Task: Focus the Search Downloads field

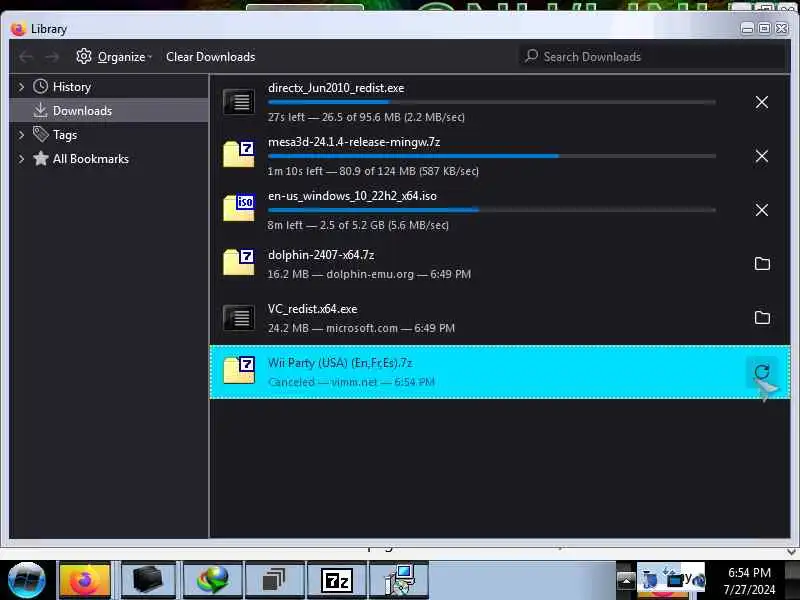Action: 653,56
